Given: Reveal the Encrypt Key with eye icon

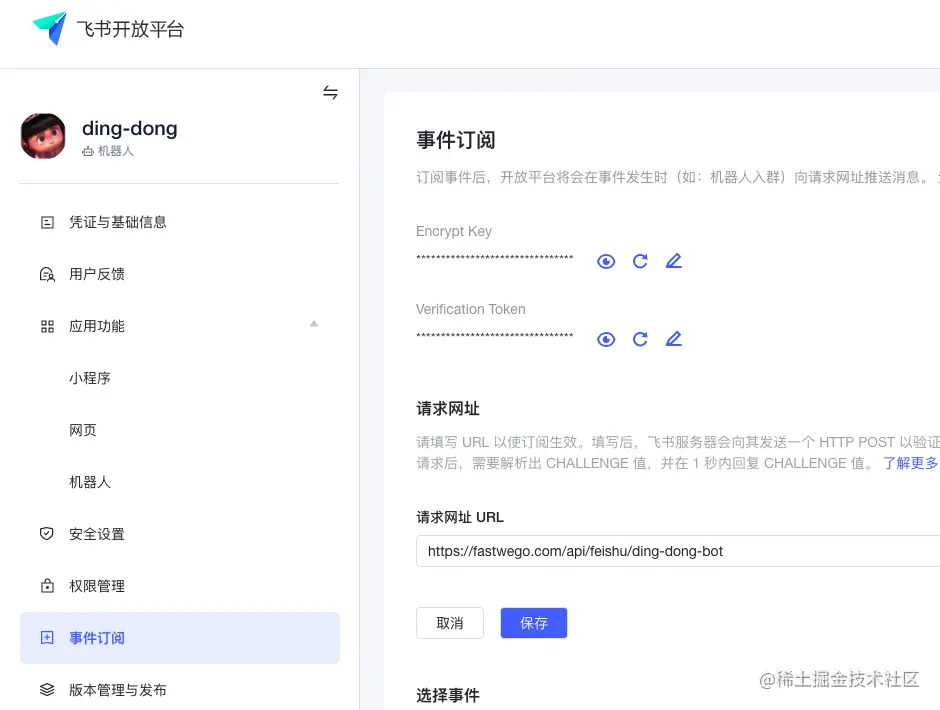Looking at the screenshot, I should (606, 261).
